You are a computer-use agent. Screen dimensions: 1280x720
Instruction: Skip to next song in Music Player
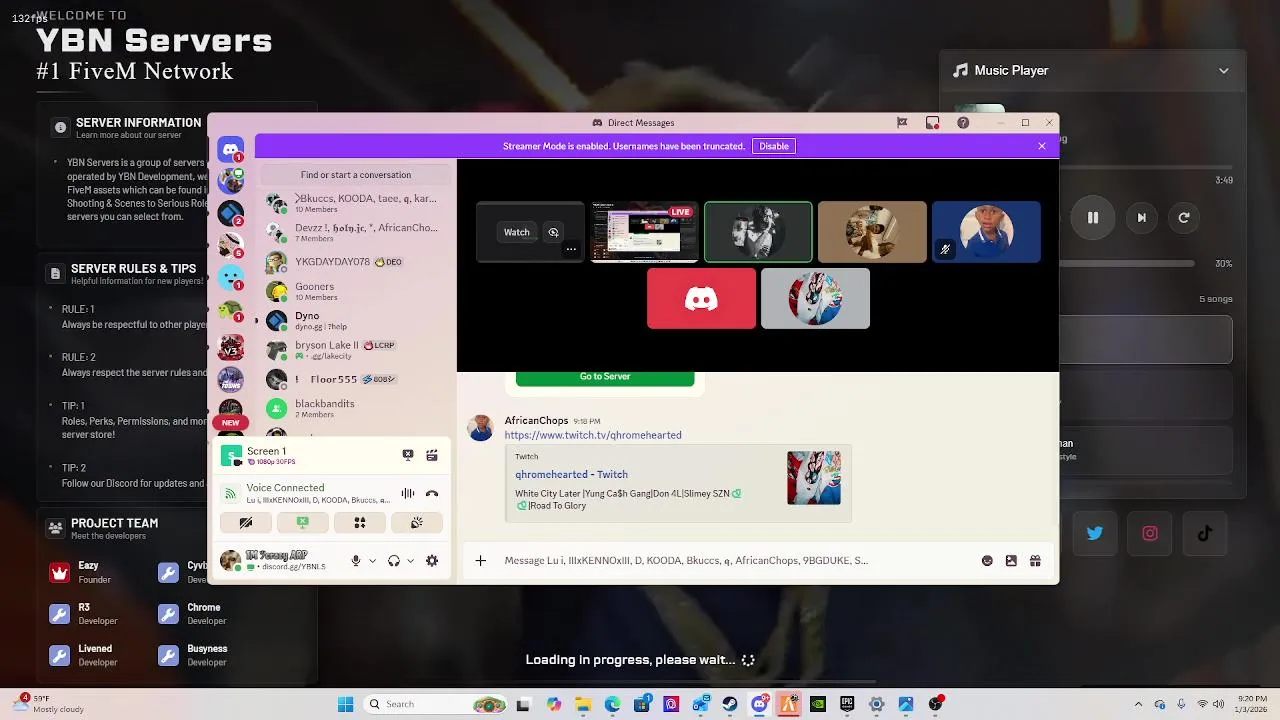(x=1141, y=218)
